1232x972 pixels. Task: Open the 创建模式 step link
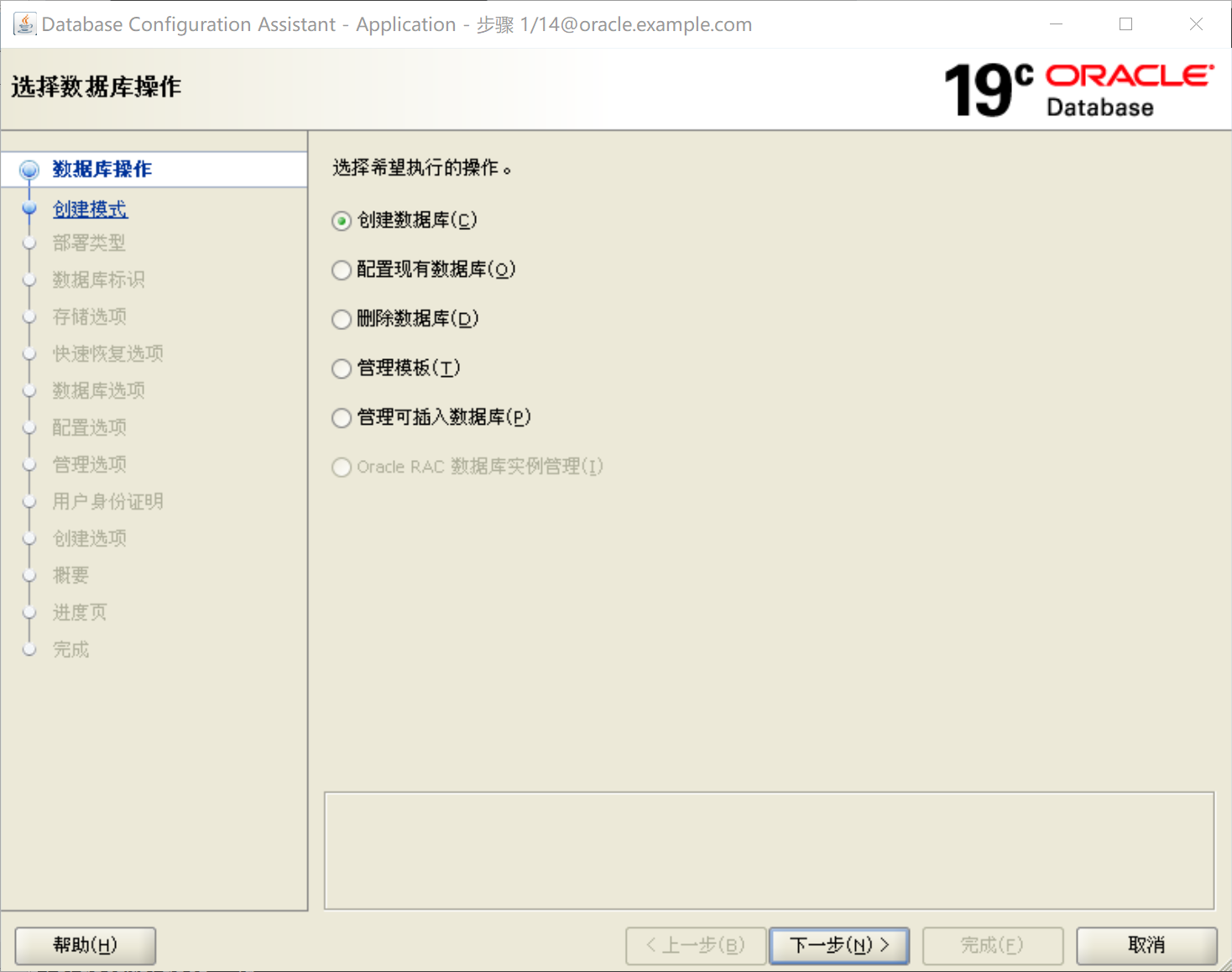(90, 208)
